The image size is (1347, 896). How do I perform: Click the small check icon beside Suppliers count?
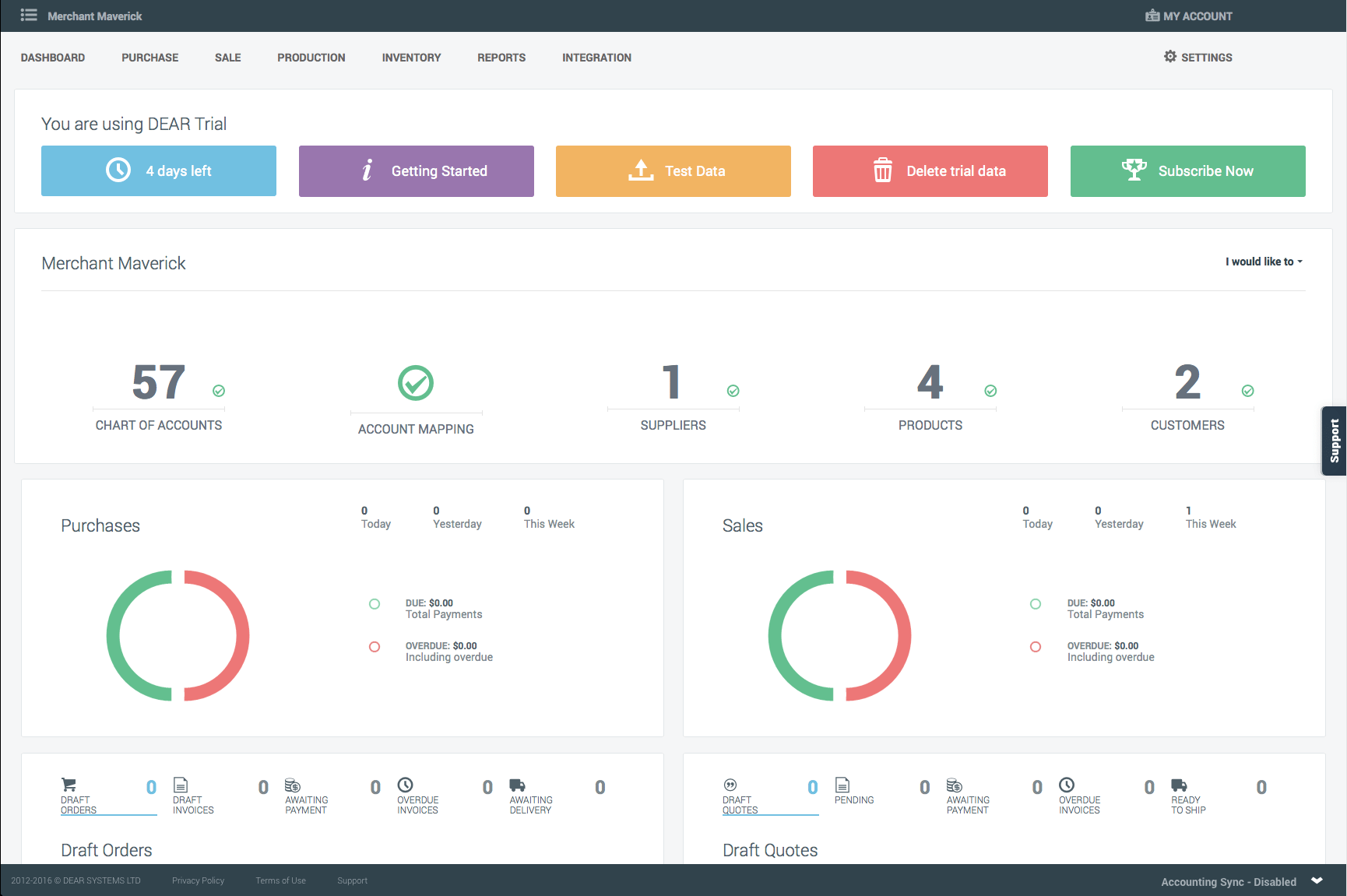point(733,391)
